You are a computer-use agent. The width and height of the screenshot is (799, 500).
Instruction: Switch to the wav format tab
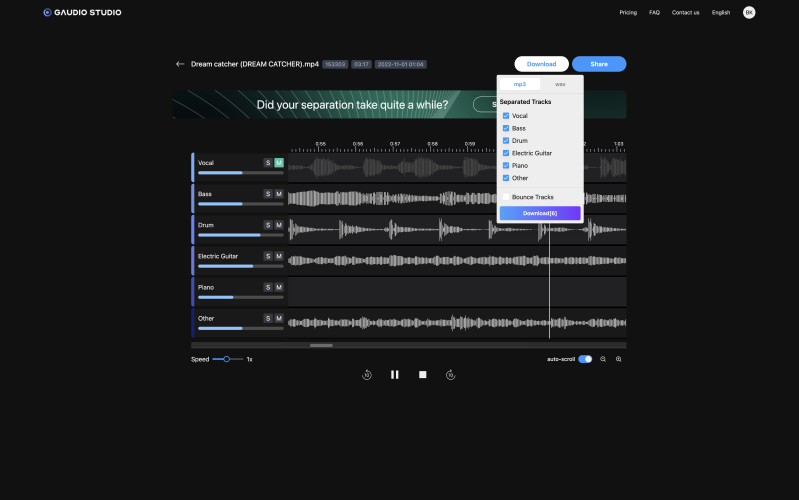(560, 84)
